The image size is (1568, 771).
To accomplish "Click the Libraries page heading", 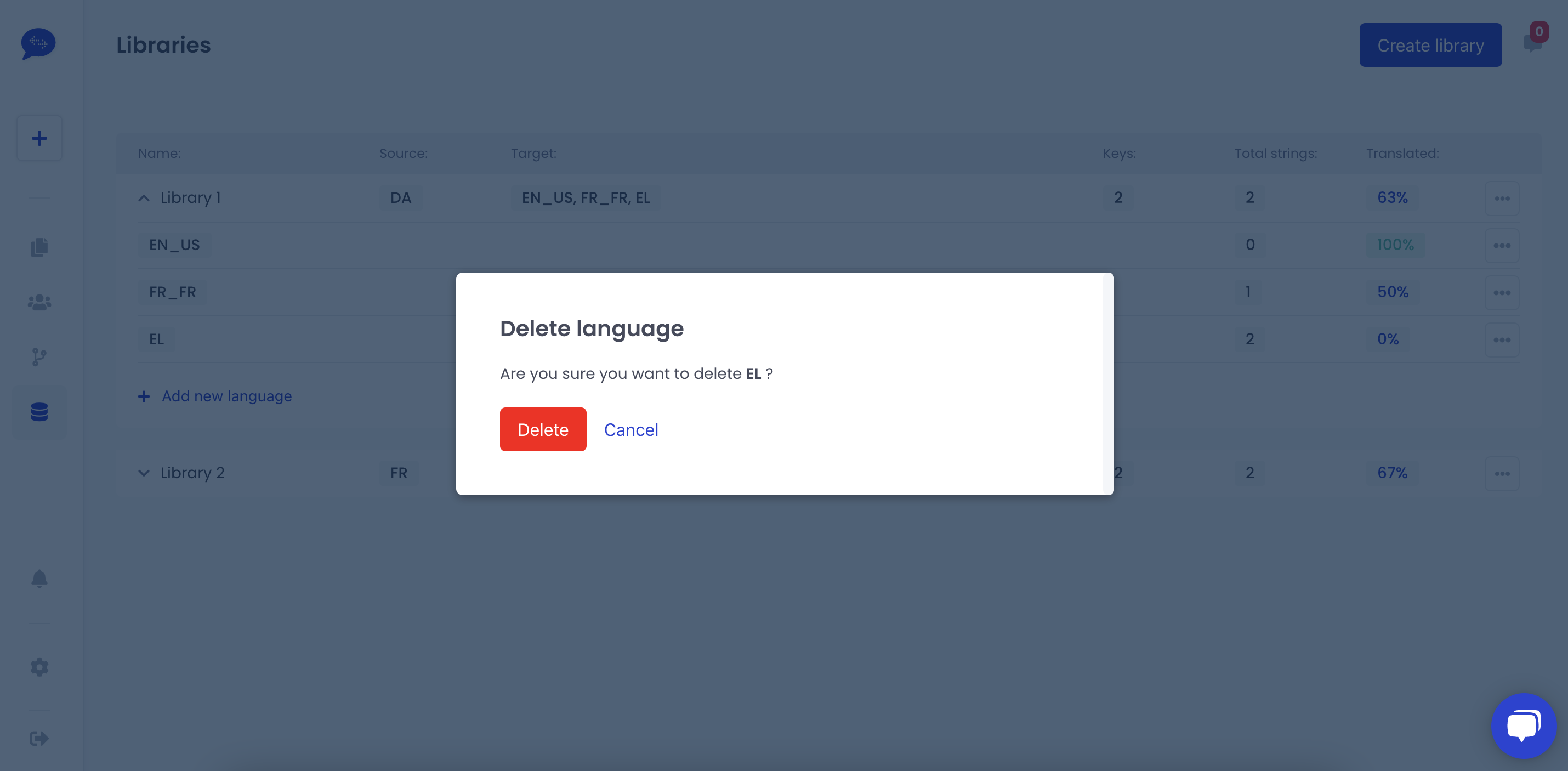I will pyautogui.click(x=163, y=45).
